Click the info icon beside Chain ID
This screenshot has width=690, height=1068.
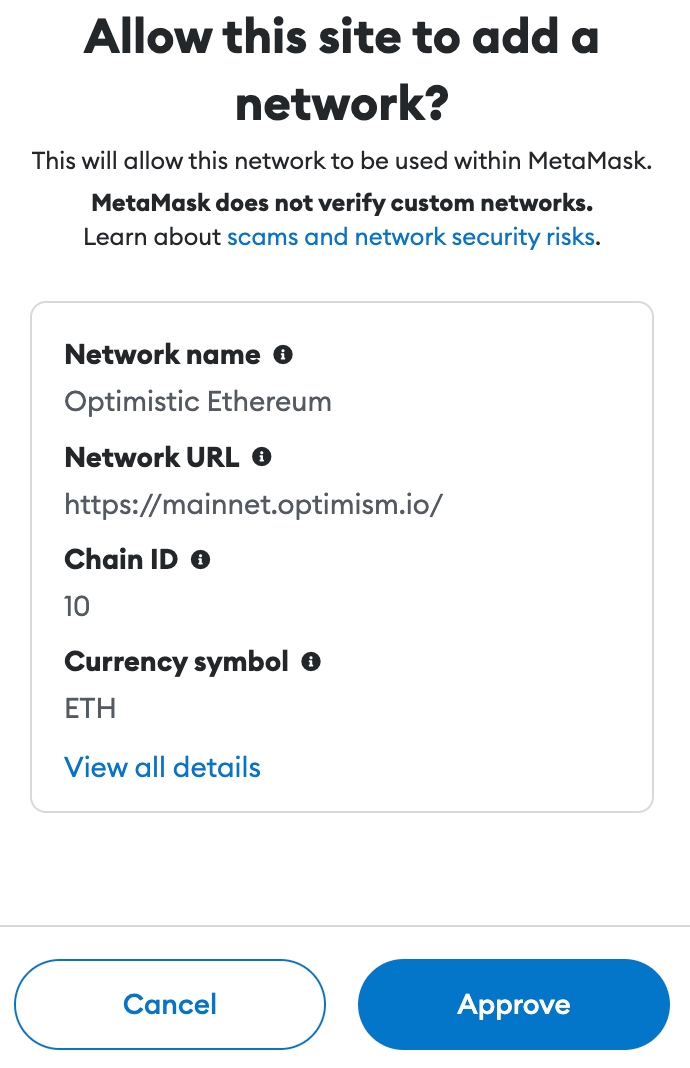tap(200, 560)
